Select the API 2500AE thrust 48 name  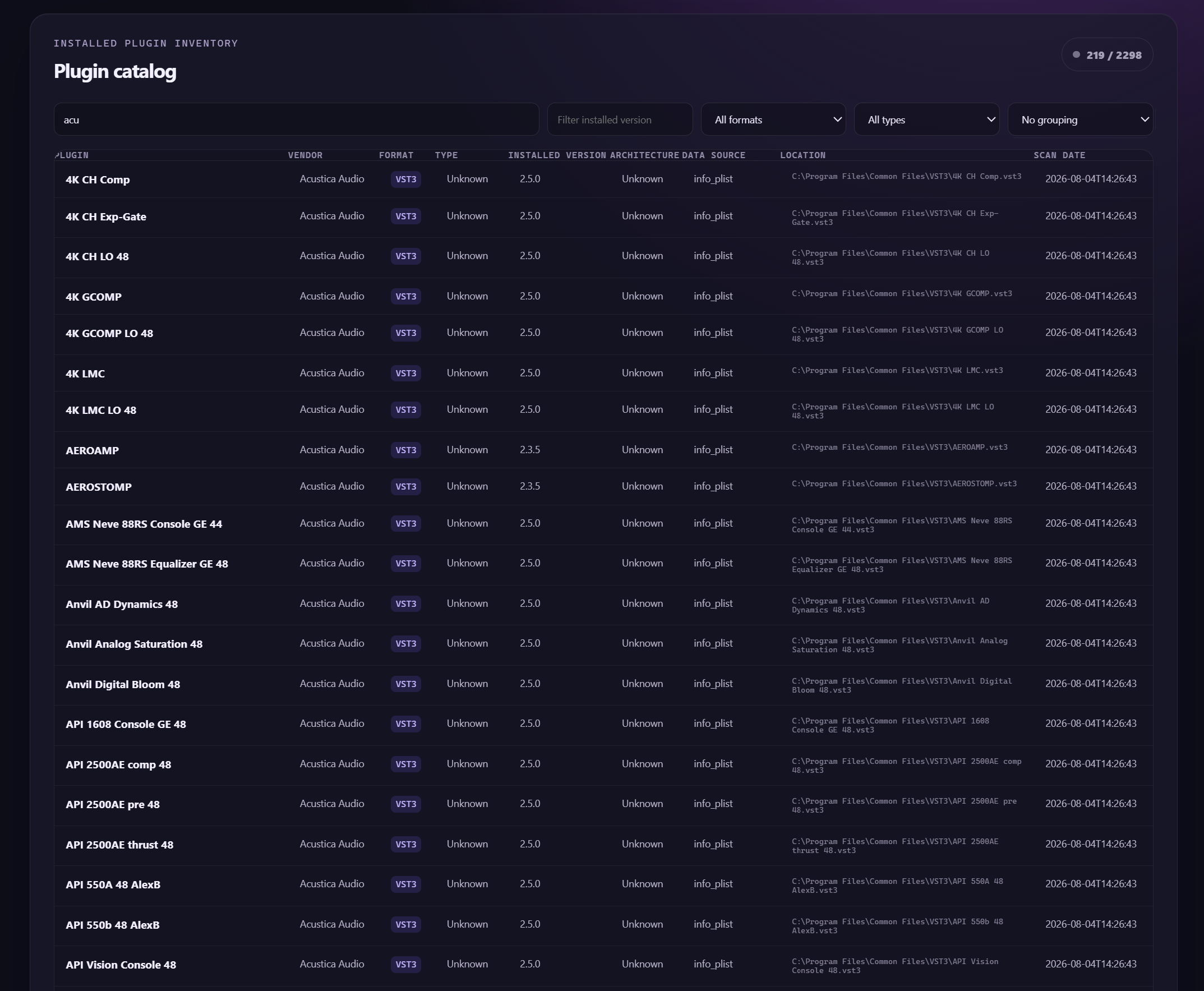pos(119,845)
